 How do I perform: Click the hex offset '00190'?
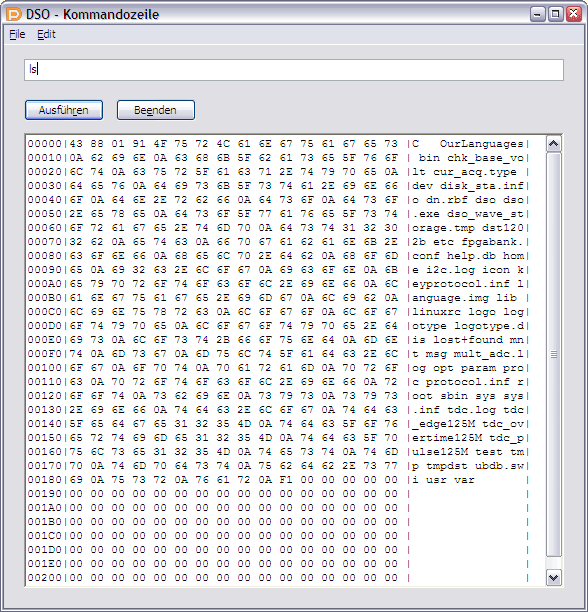coord(44,494)
